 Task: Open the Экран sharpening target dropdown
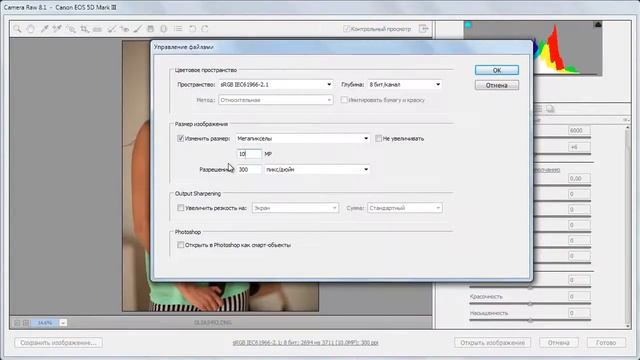pyautogui.click(x=296, y=208)
